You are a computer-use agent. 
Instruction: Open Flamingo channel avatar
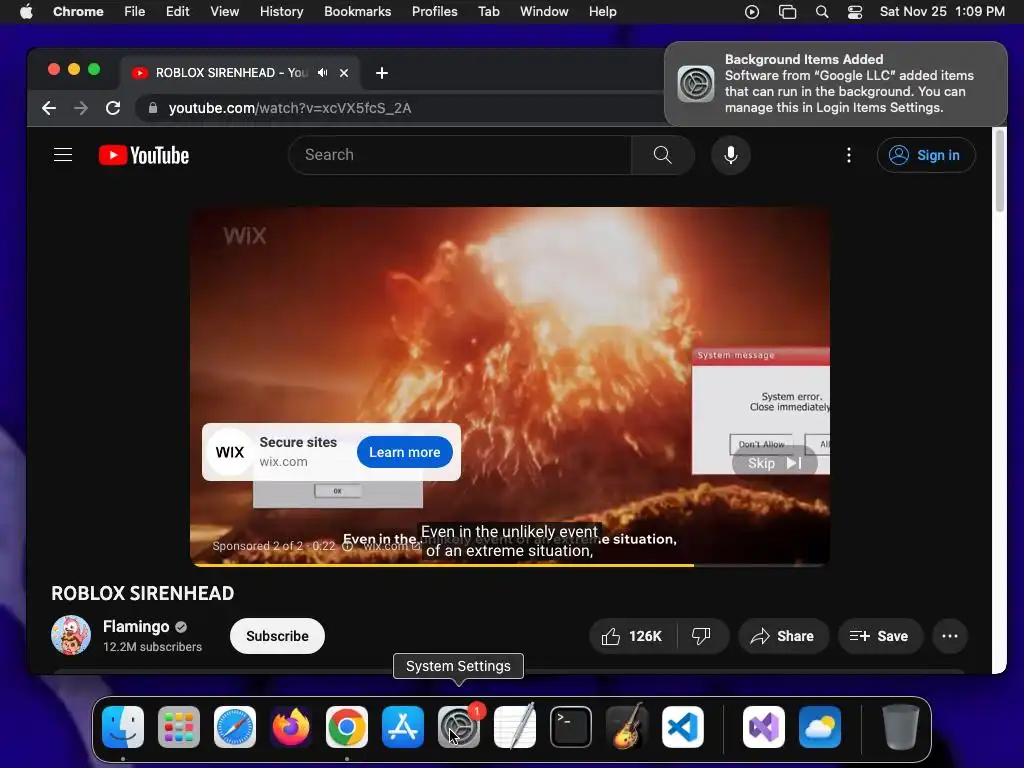(71, 635)
